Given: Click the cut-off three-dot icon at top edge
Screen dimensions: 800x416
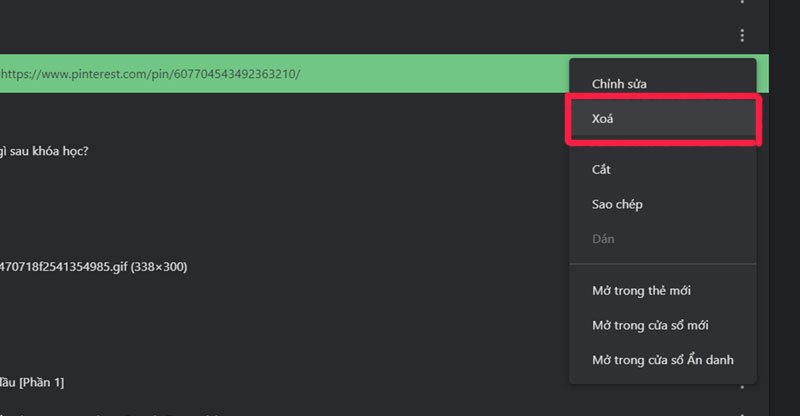Looking at the screenshot, I should pos(742,3).
